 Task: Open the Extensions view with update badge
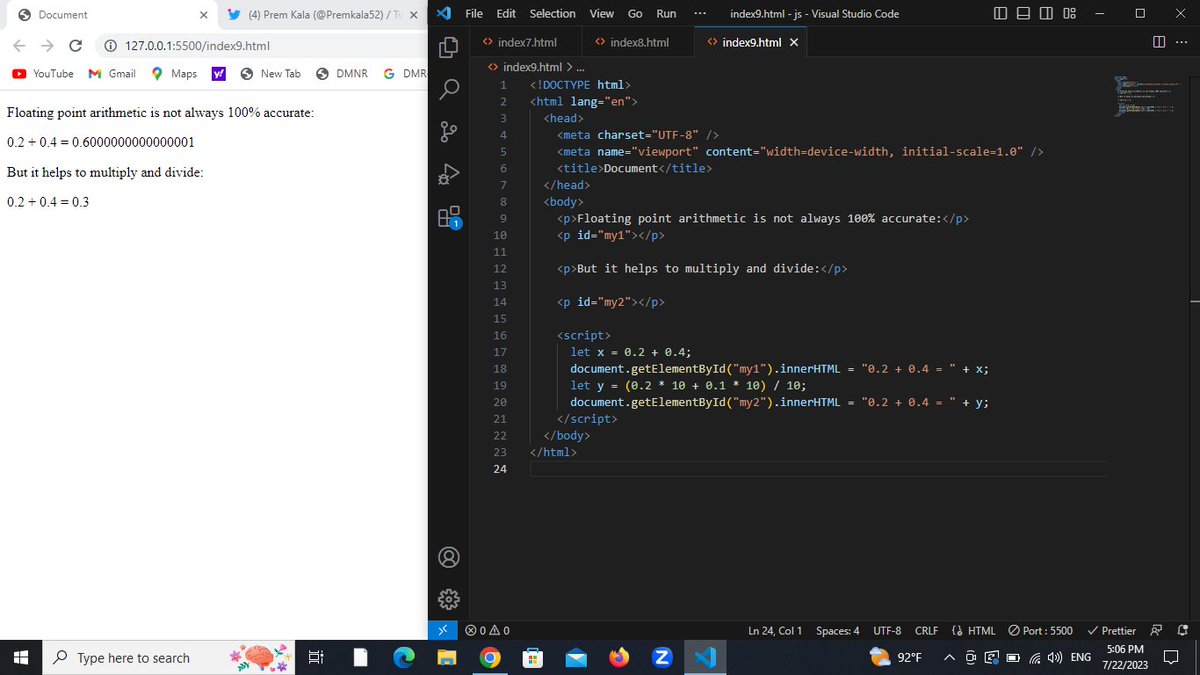point(449,217)
